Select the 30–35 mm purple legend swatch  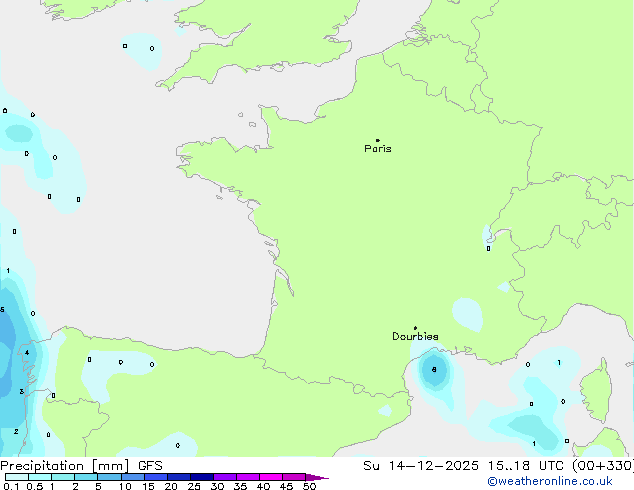pos(224,477)
